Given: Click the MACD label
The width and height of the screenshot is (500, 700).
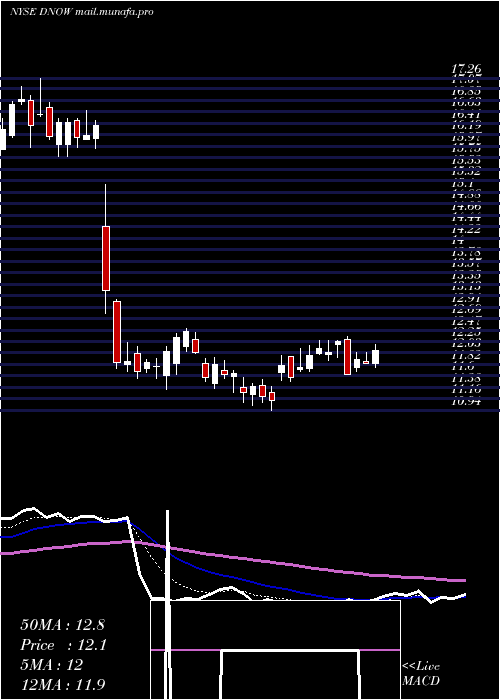Looking at the screenshot, I should (x=421, y=681).
